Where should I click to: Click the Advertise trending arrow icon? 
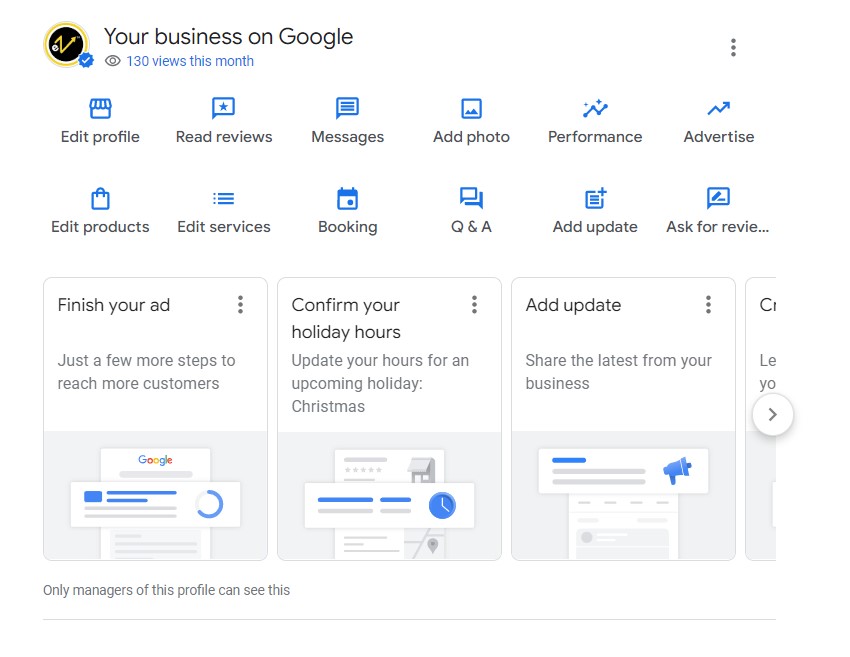[x=718, y=109]
